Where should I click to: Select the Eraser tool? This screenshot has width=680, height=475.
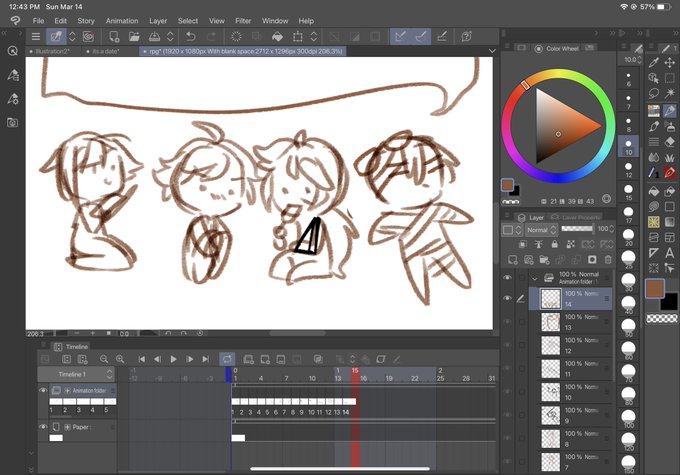[x=670, y=142]
